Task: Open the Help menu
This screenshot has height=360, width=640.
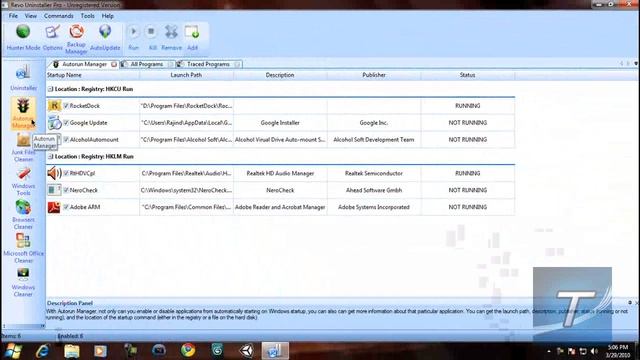Action: click(107, 16)
